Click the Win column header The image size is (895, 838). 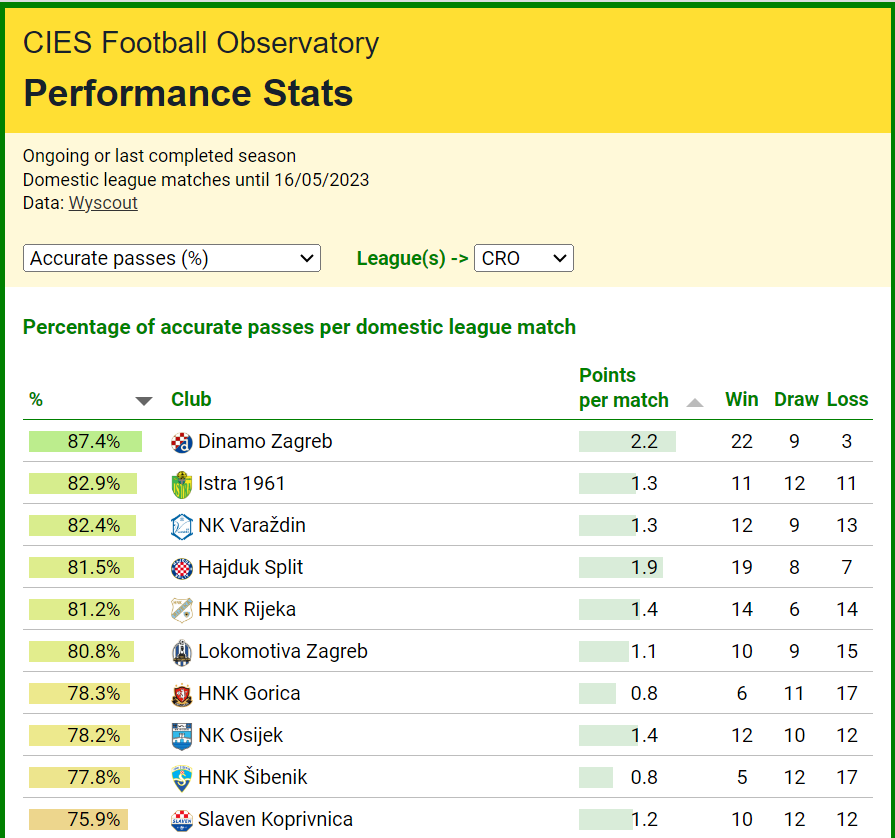[x=741, y=399]
